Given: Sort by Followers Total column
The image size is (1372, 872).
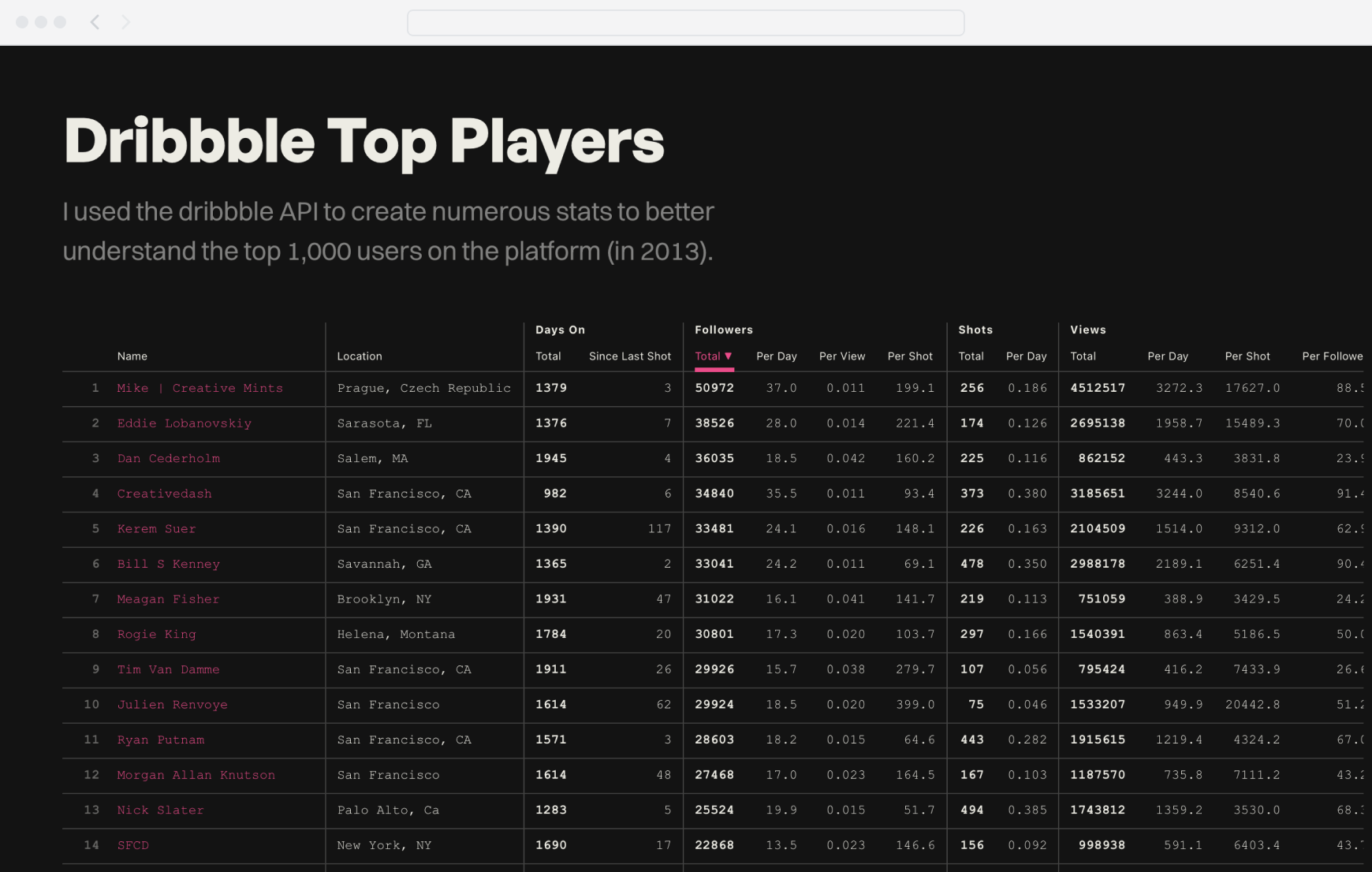Looking at the screenshot, I should tap(714, 356).
